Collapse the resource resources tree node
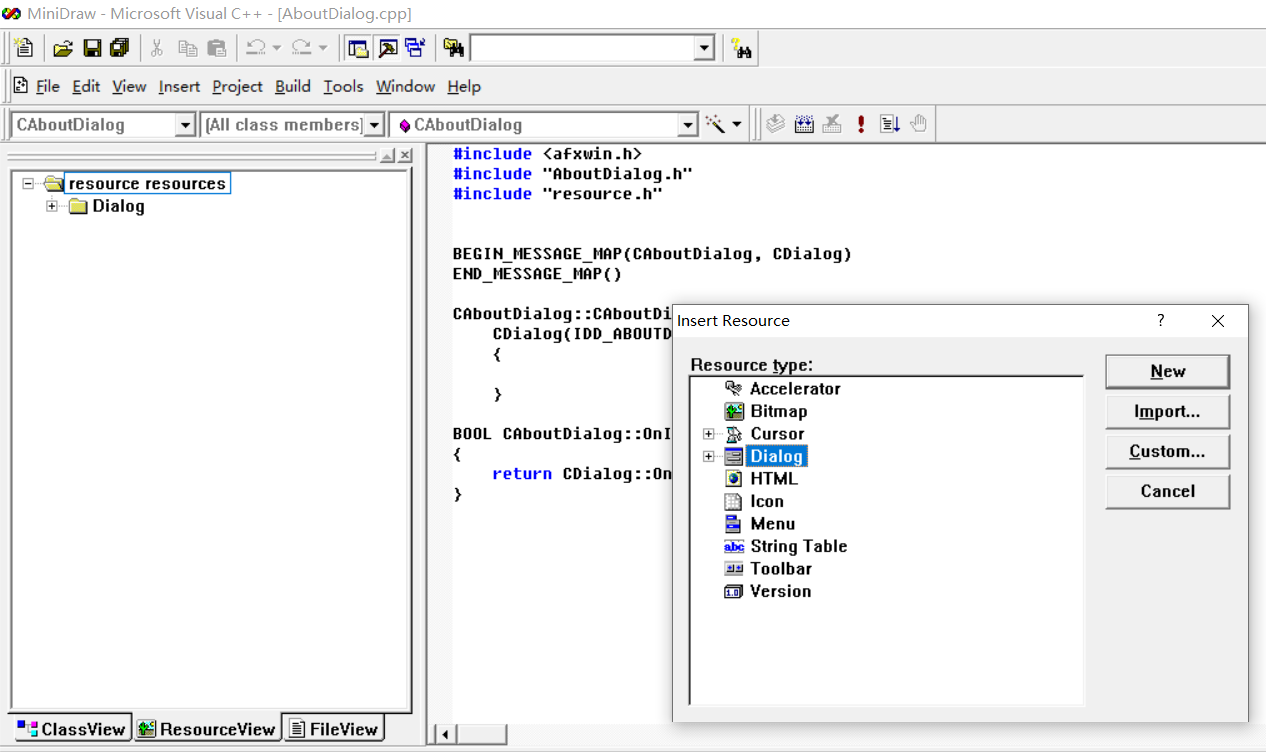Image resolution: width=1266 pixels, height=752 pixels. pos(28,183)
